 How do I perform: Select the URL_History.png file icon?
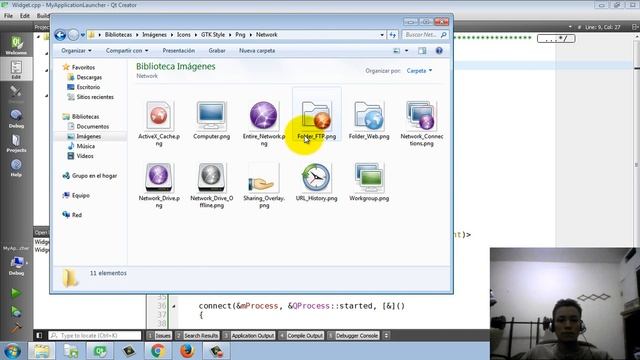click(x=316, y=177)
